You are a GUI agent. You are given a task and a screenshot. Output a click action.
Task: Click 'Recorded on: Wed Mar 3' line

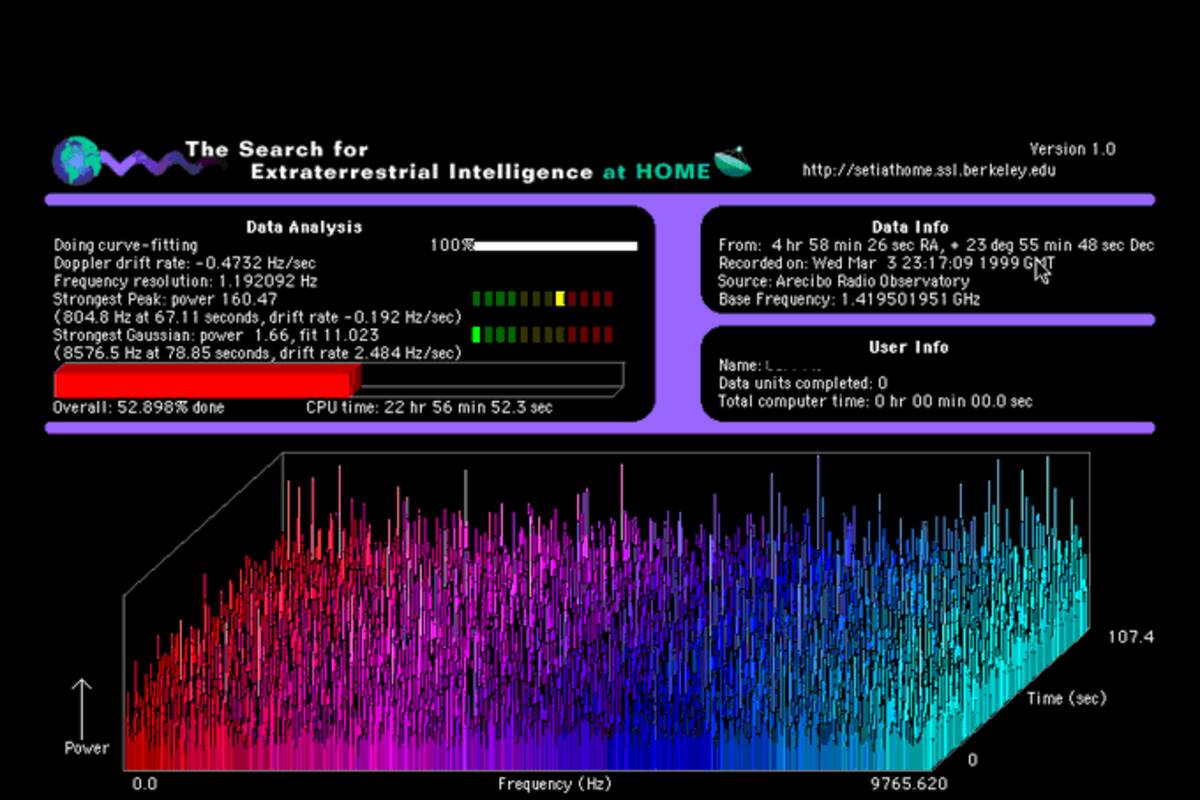pos(886,263)
